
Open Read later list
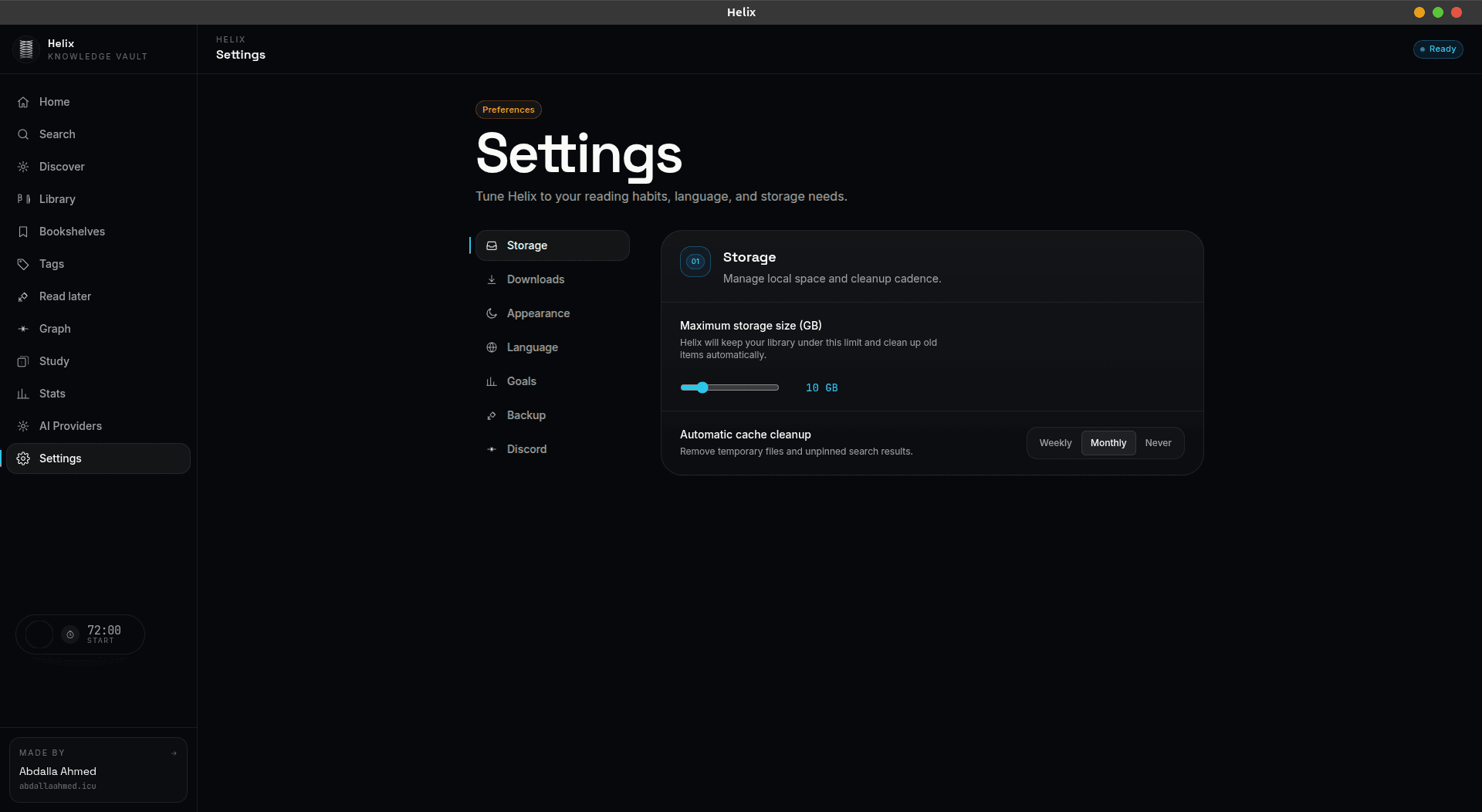[98, 296]
